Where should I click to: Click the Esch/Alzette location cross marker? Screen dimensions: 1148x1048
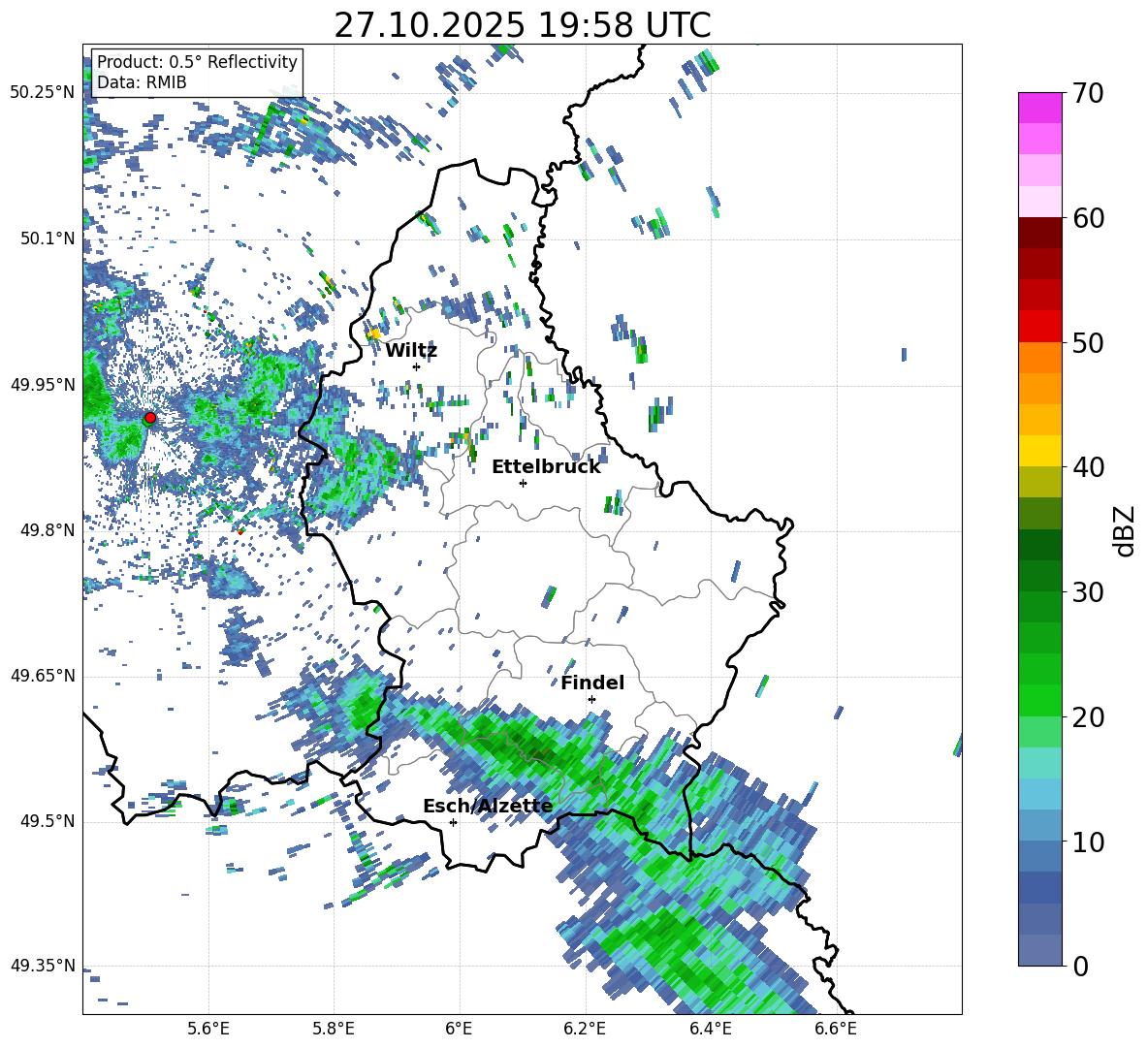click(x=453, y=822)
